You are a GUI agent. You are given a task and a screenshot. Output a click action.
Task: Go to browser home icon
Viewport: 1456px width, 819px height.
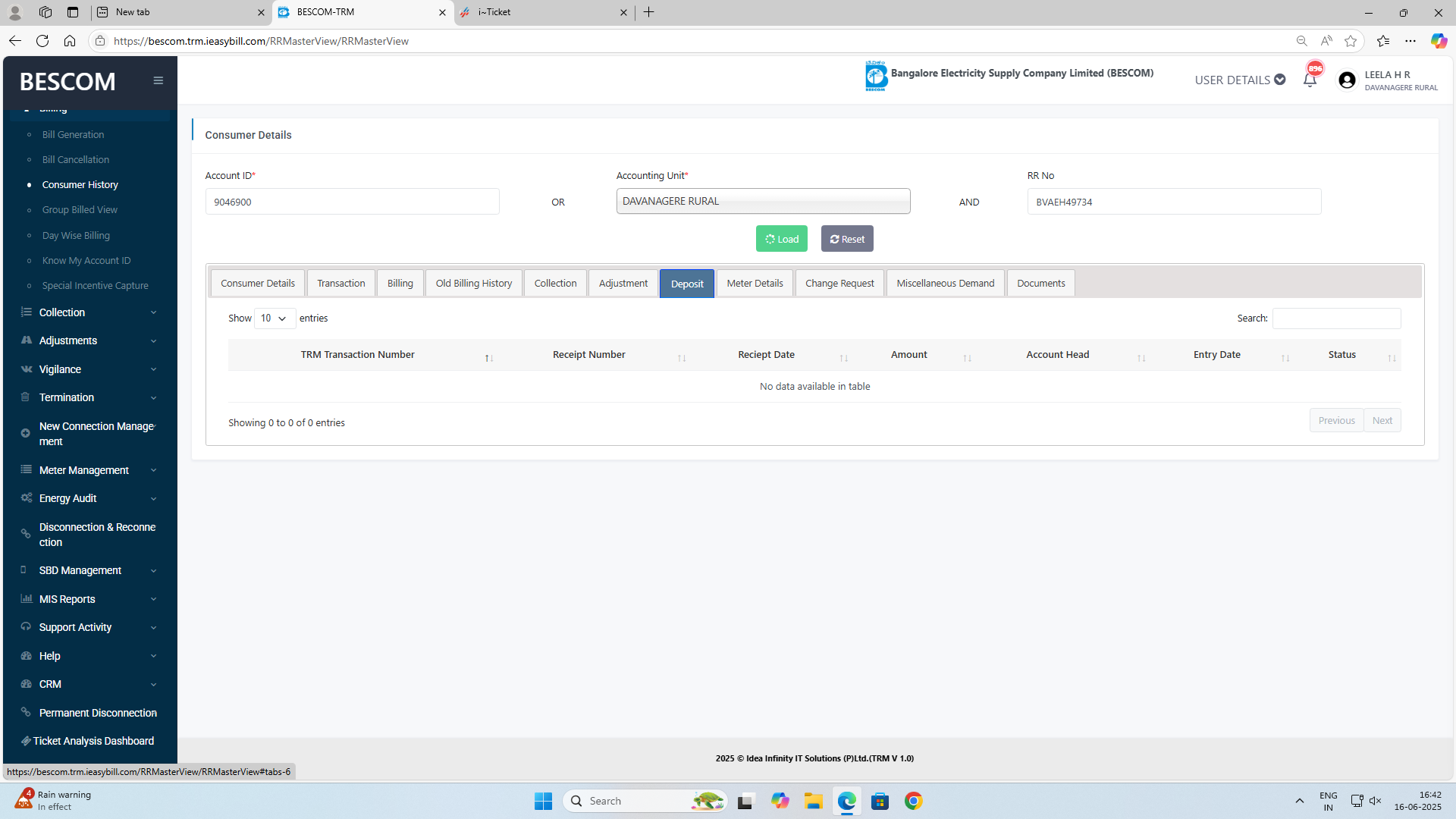(x=70, y=41)
